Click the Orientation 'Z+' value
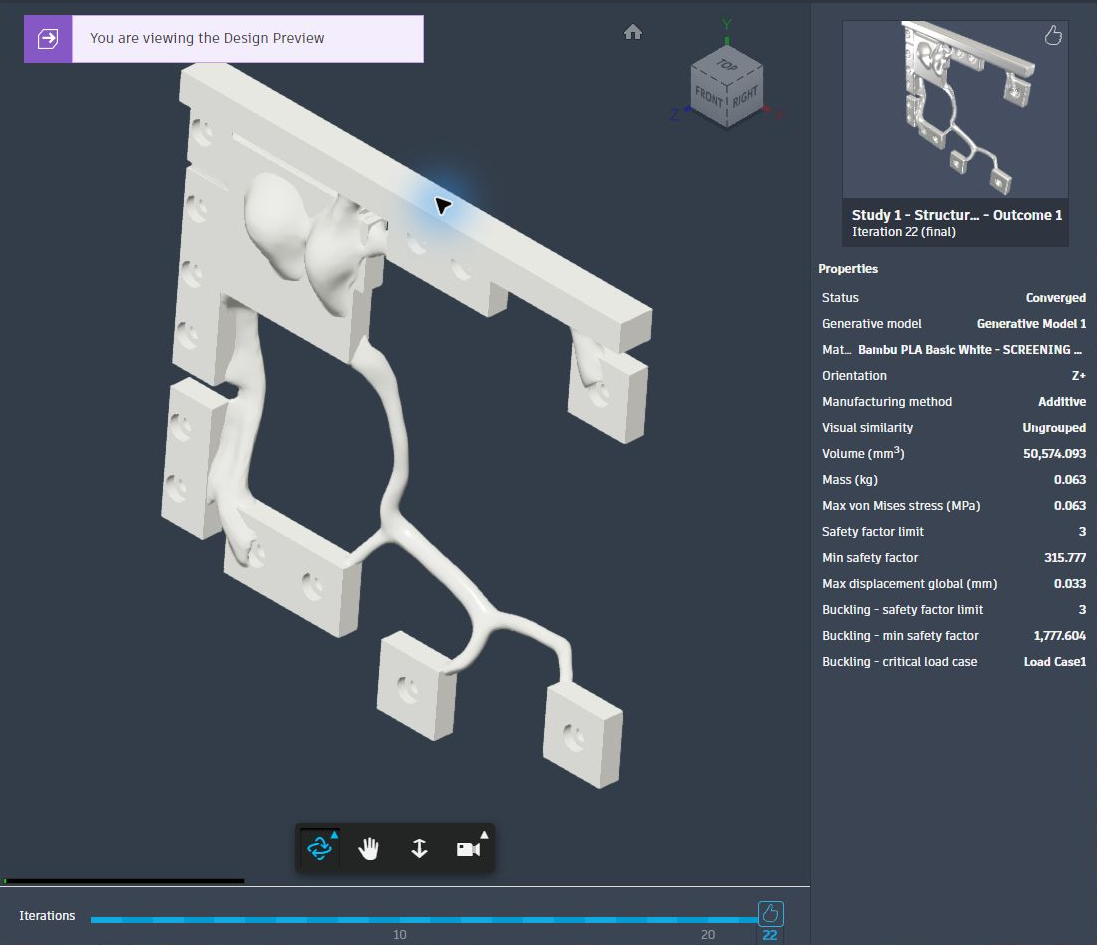The image size is (1097, 945). (x=1079, y=376)
